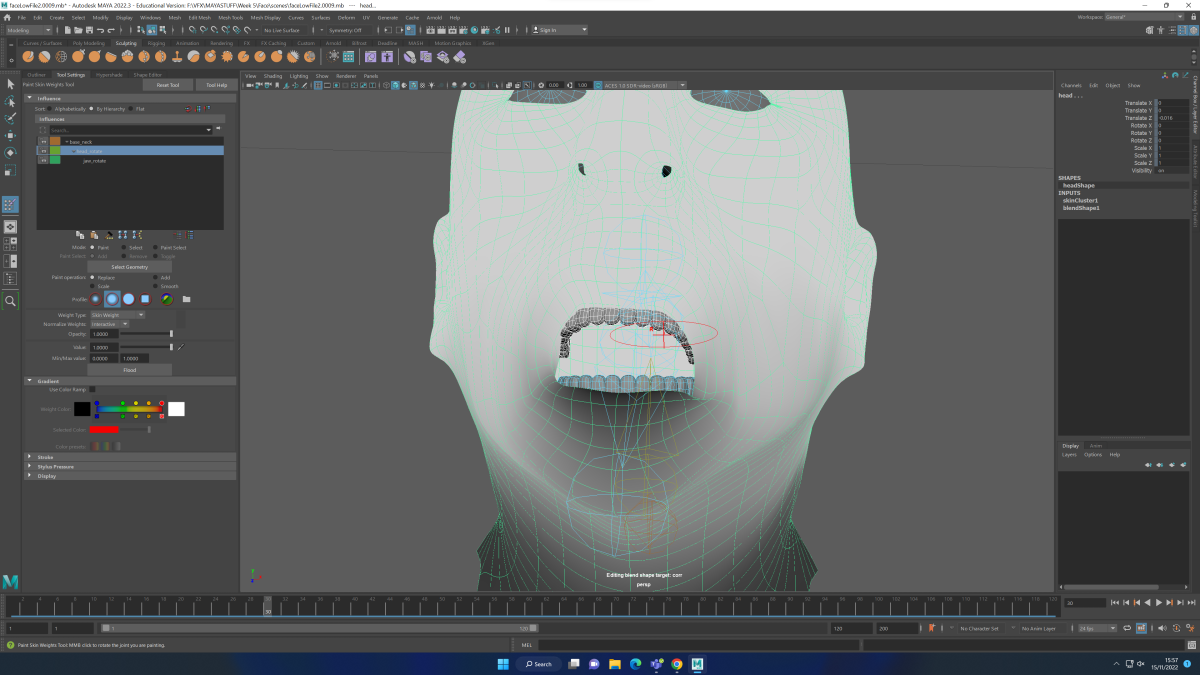Switch Mode to Select
The height and width of the screenshot is (675, 1200).
[x=124, y=248]
